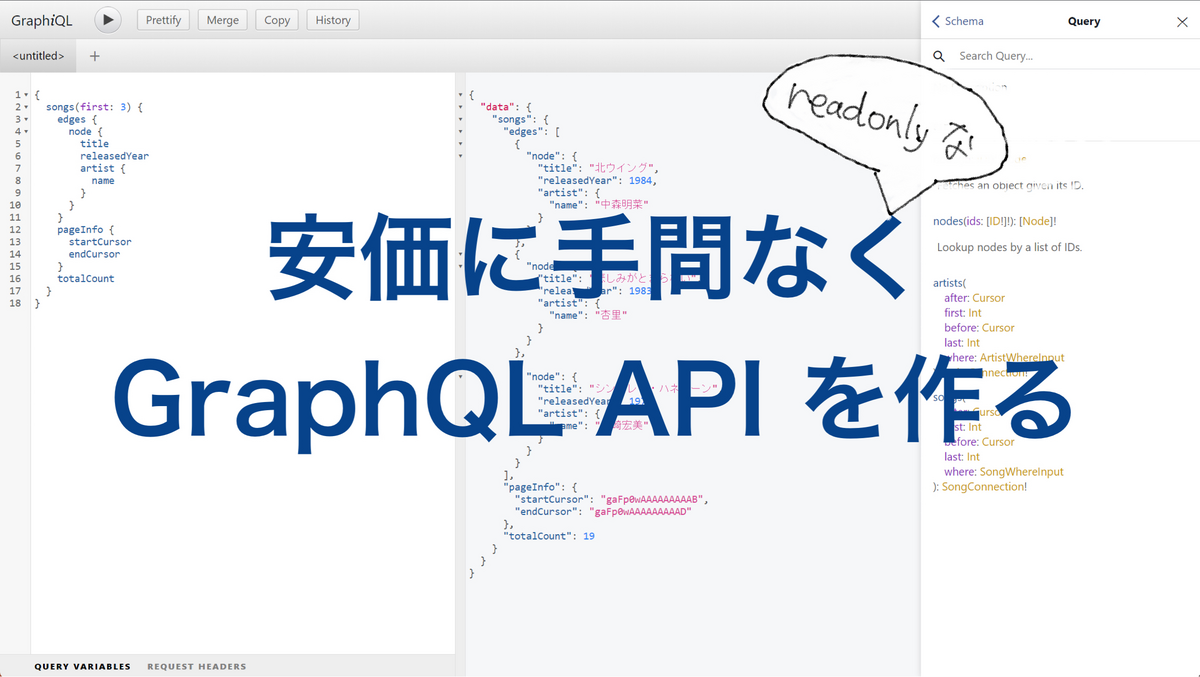
Task: Select line number 18 in gutter
Action: (16, 303)
